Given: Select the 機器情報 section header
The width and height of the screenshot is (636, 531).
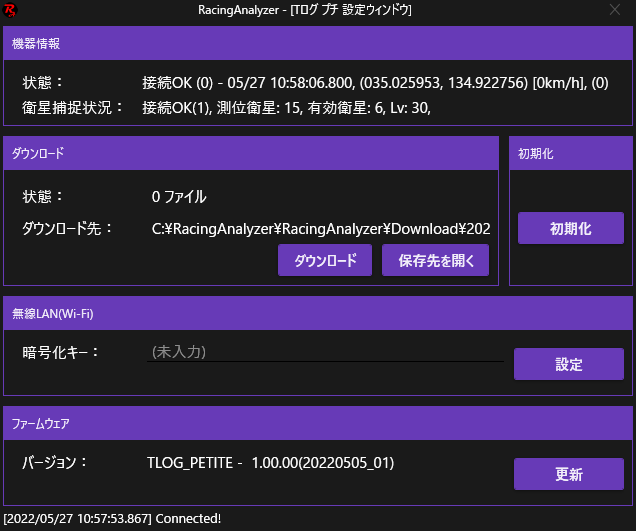Looking at the screenshot, I should pos(317,44).
